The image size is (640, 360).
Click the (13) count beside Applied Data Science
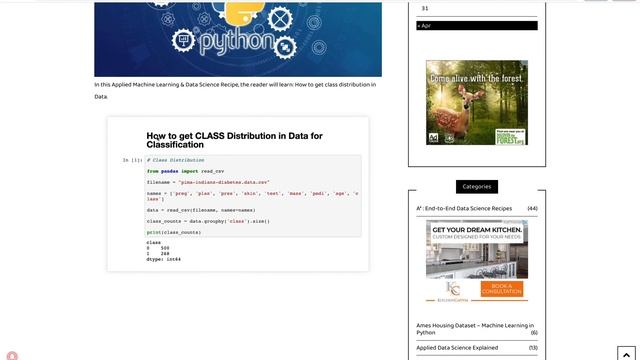[533, 348]
